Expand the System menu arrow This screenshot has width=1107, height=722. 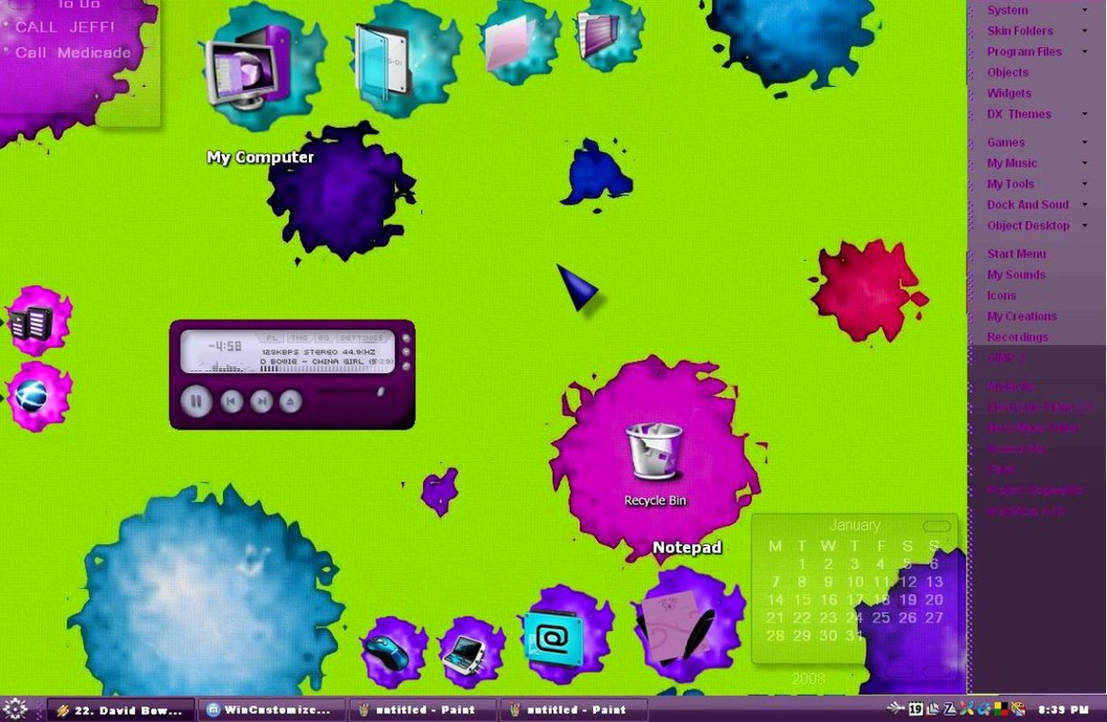[x=1085, y=10]
